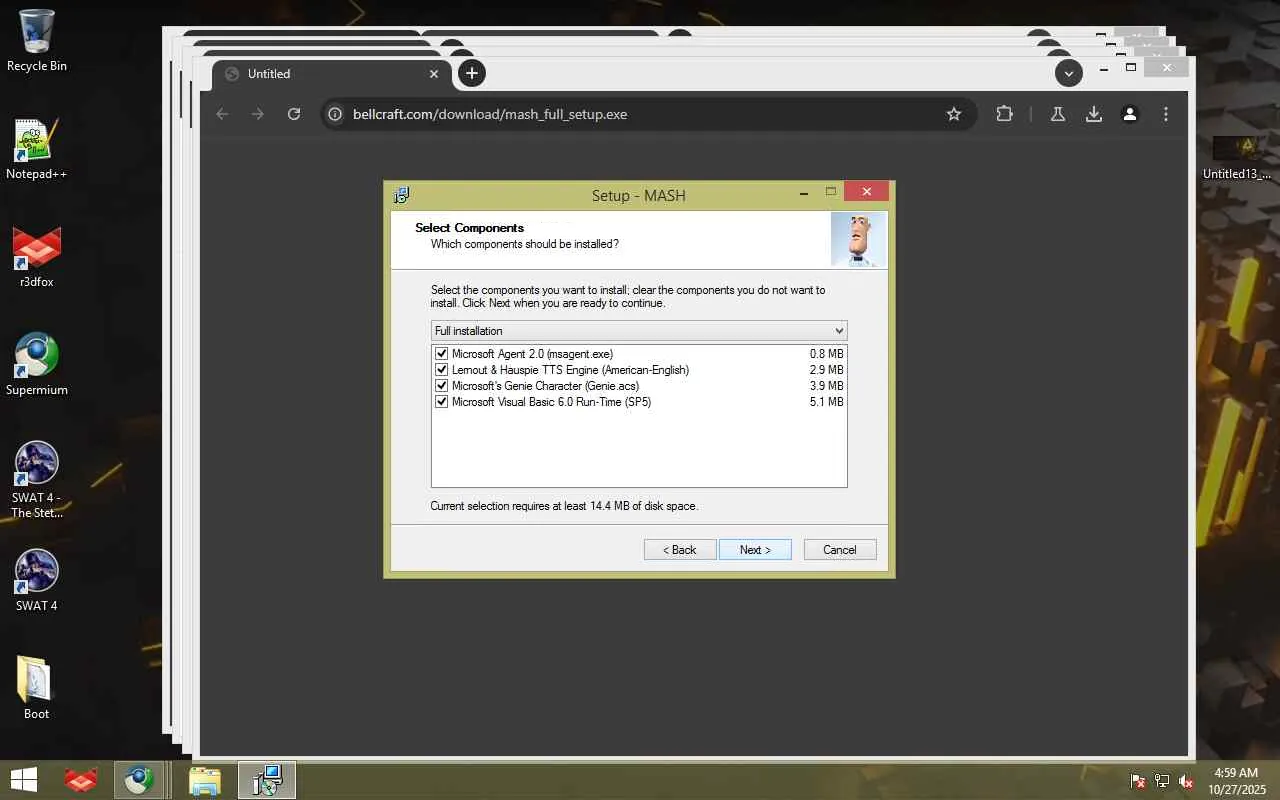This screenshot has width=1280, height=800.
Task: Open the Action Center flag tray icon
Action: pos(1138,781)
